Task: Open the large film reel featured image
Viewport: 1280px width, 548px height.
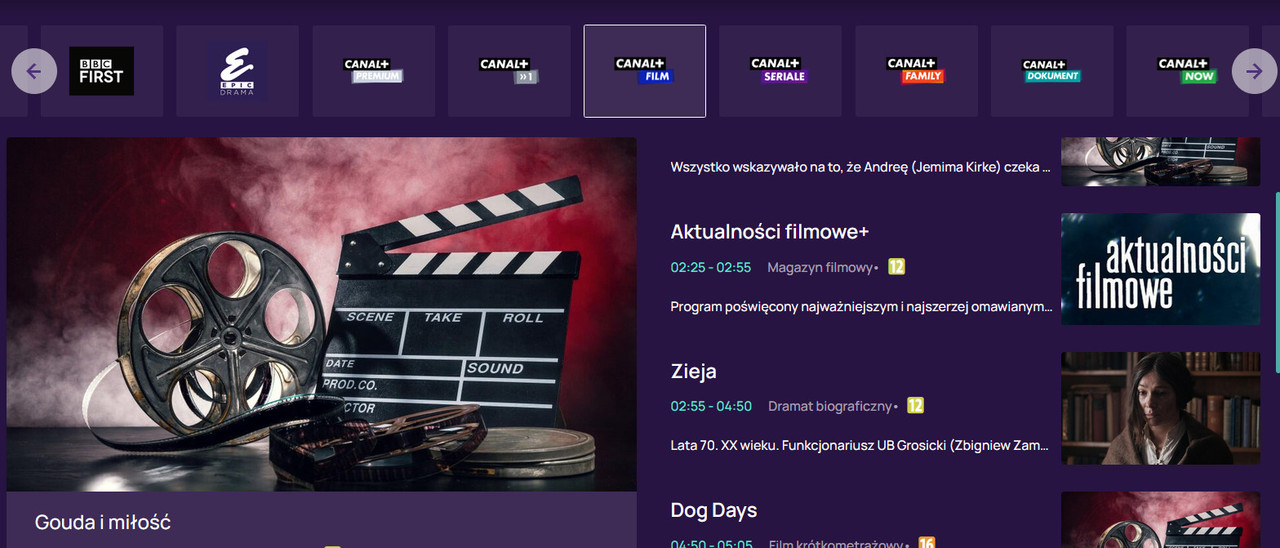Action: tap(322, 314)
